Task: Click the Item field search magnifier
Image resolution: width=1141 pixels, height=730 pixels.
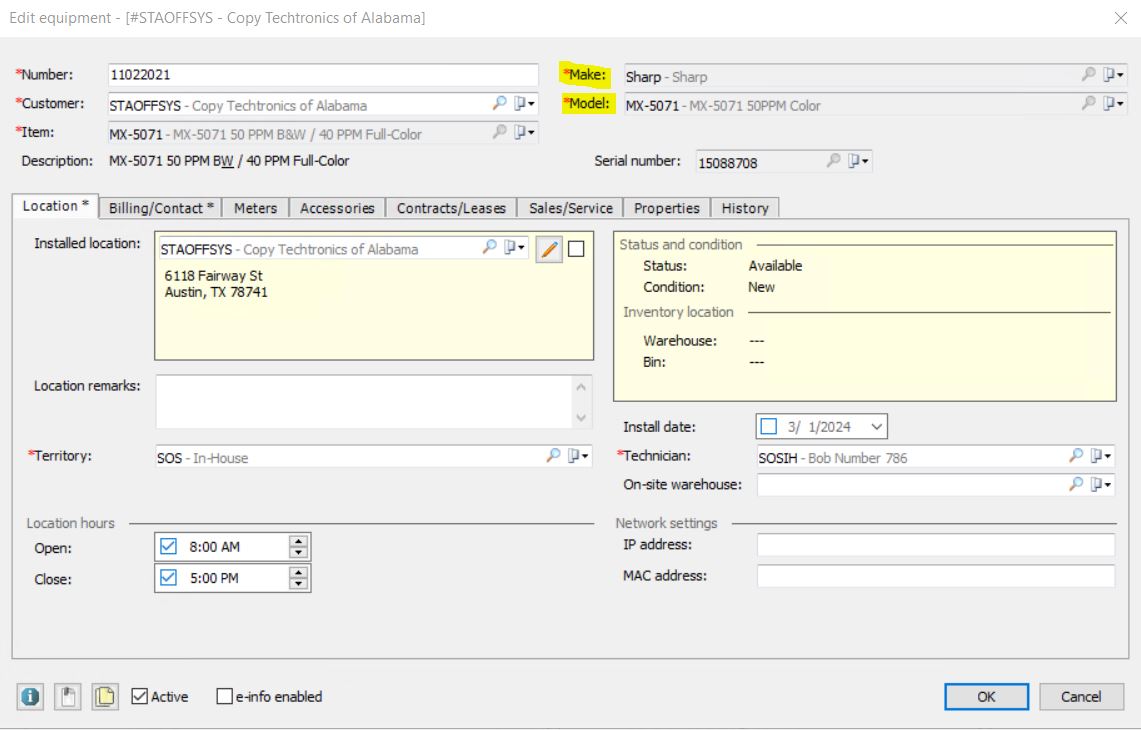Action: [499, 132]
